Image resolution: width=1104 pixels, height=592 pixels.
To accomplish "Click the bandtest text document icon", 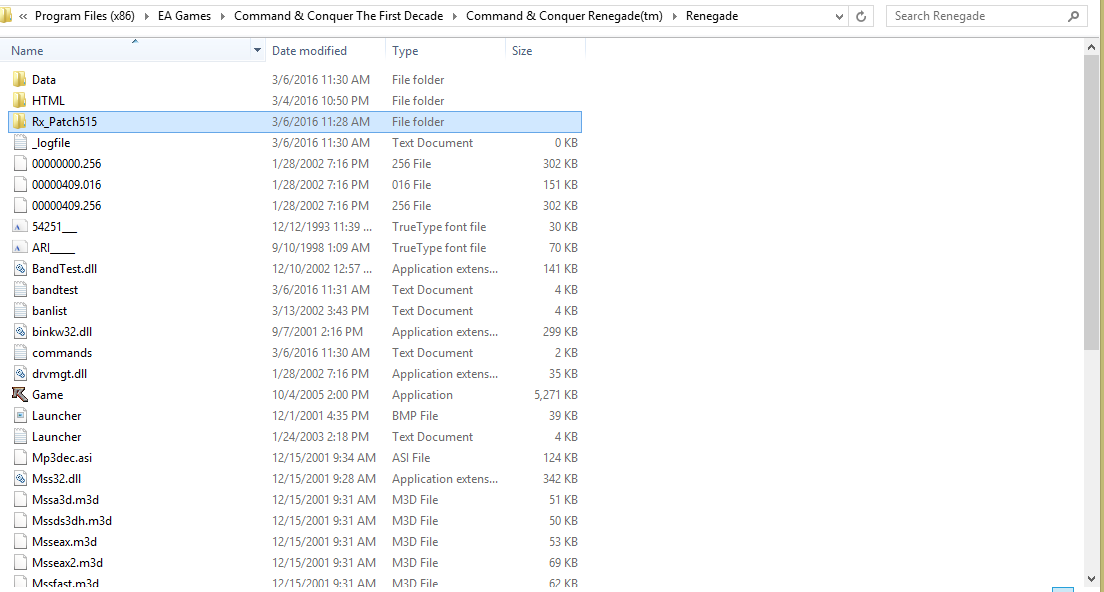I will pos(20,290).
